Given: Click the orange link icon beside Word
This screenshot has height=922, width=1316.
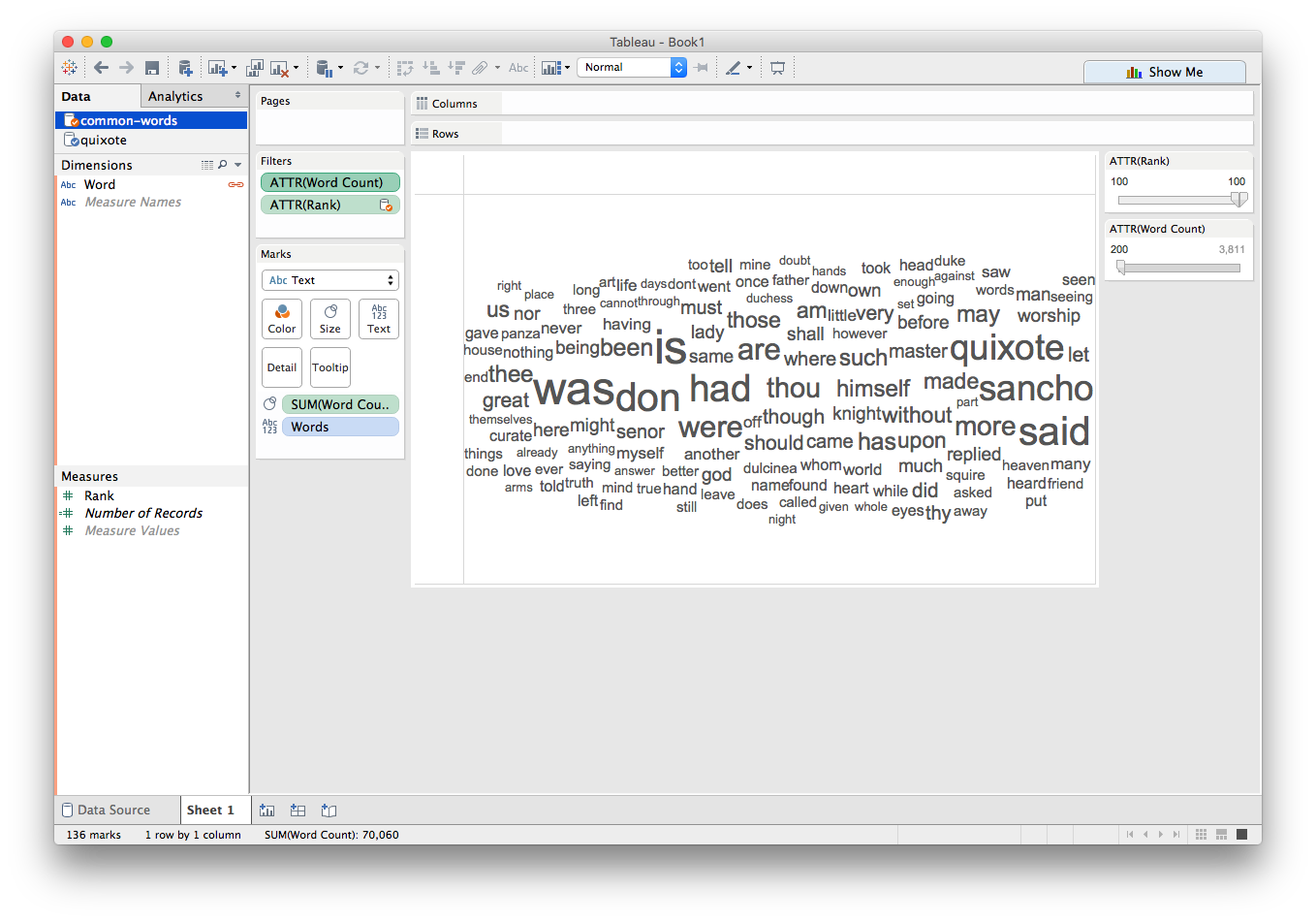Looking at the screenshot, I should point(235,184).
